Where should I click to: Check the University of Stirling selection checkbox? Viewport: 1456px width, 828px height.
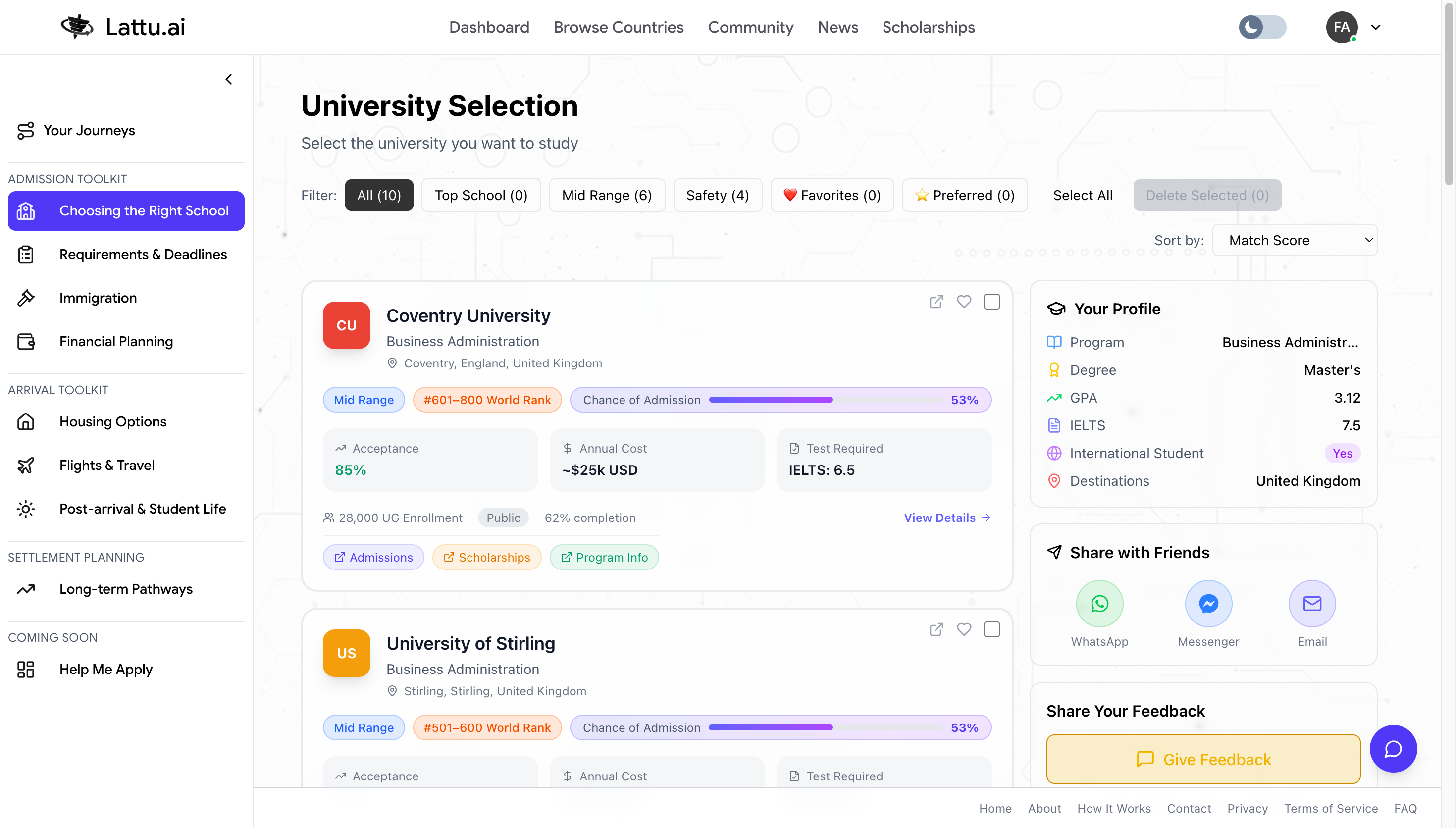tap(991, 629)
